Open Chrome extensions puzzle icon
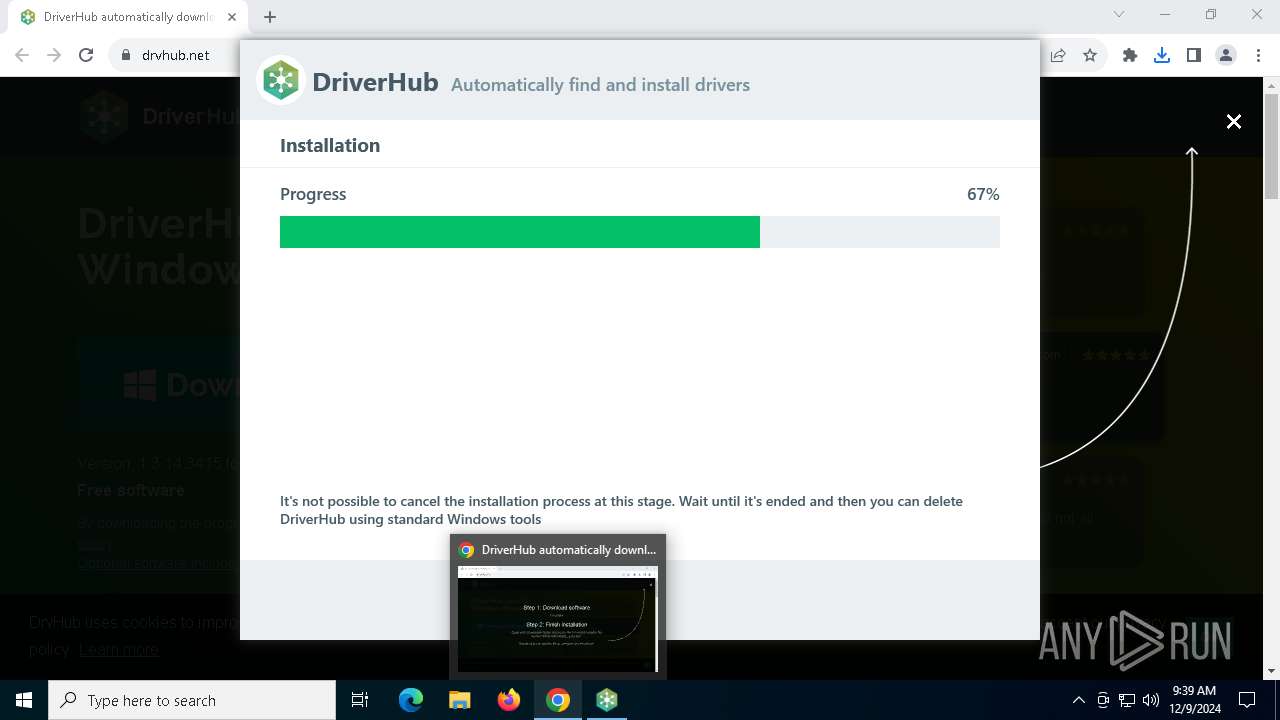The height and width of the screenshot is (720, 1280). click(x=1130, y=55)
